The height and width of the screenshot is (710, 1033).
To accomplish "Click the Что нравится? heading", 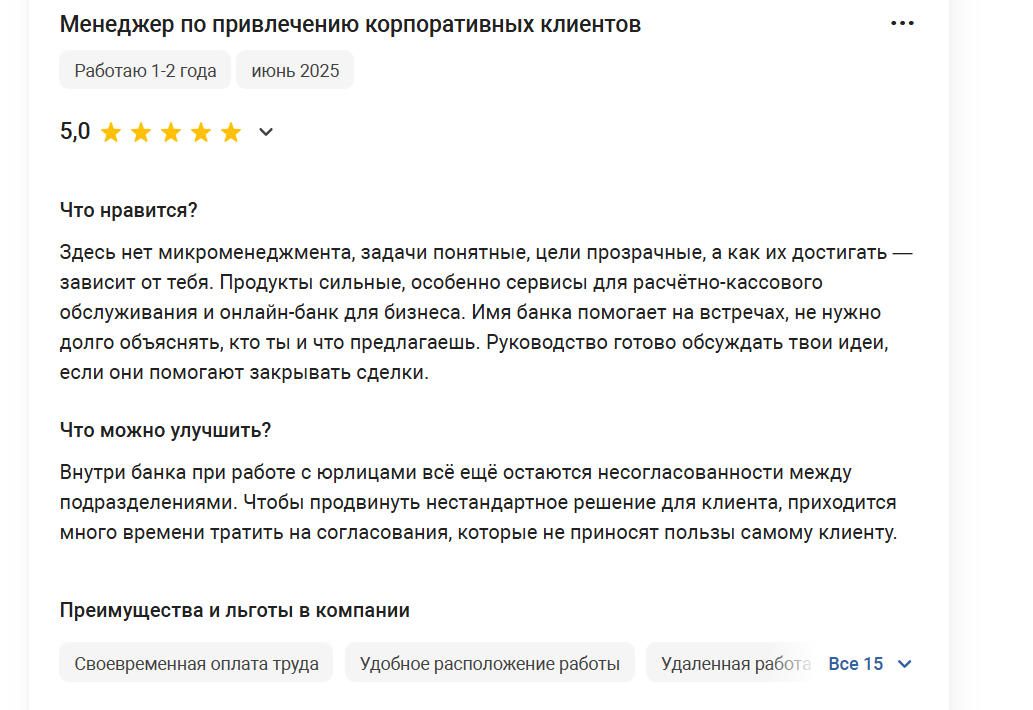I will (x=128, y=210).
